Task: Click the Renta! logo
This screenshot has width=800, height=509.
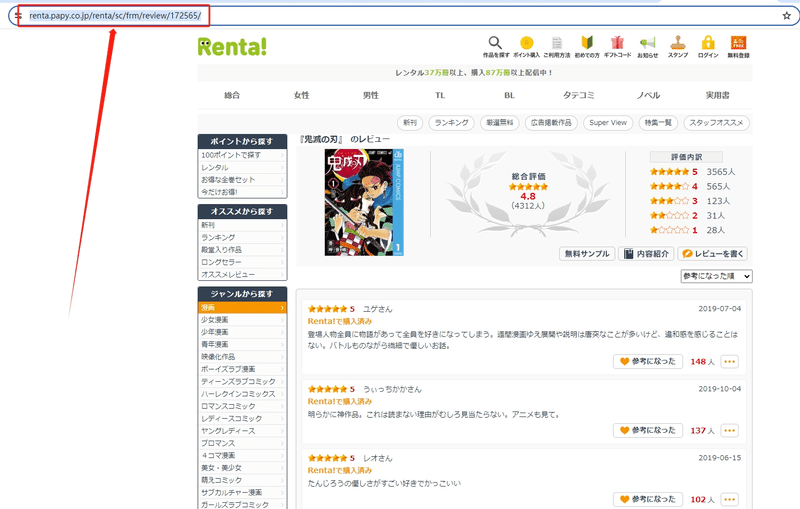Action: pyautogui.click(x=232, y=46)
